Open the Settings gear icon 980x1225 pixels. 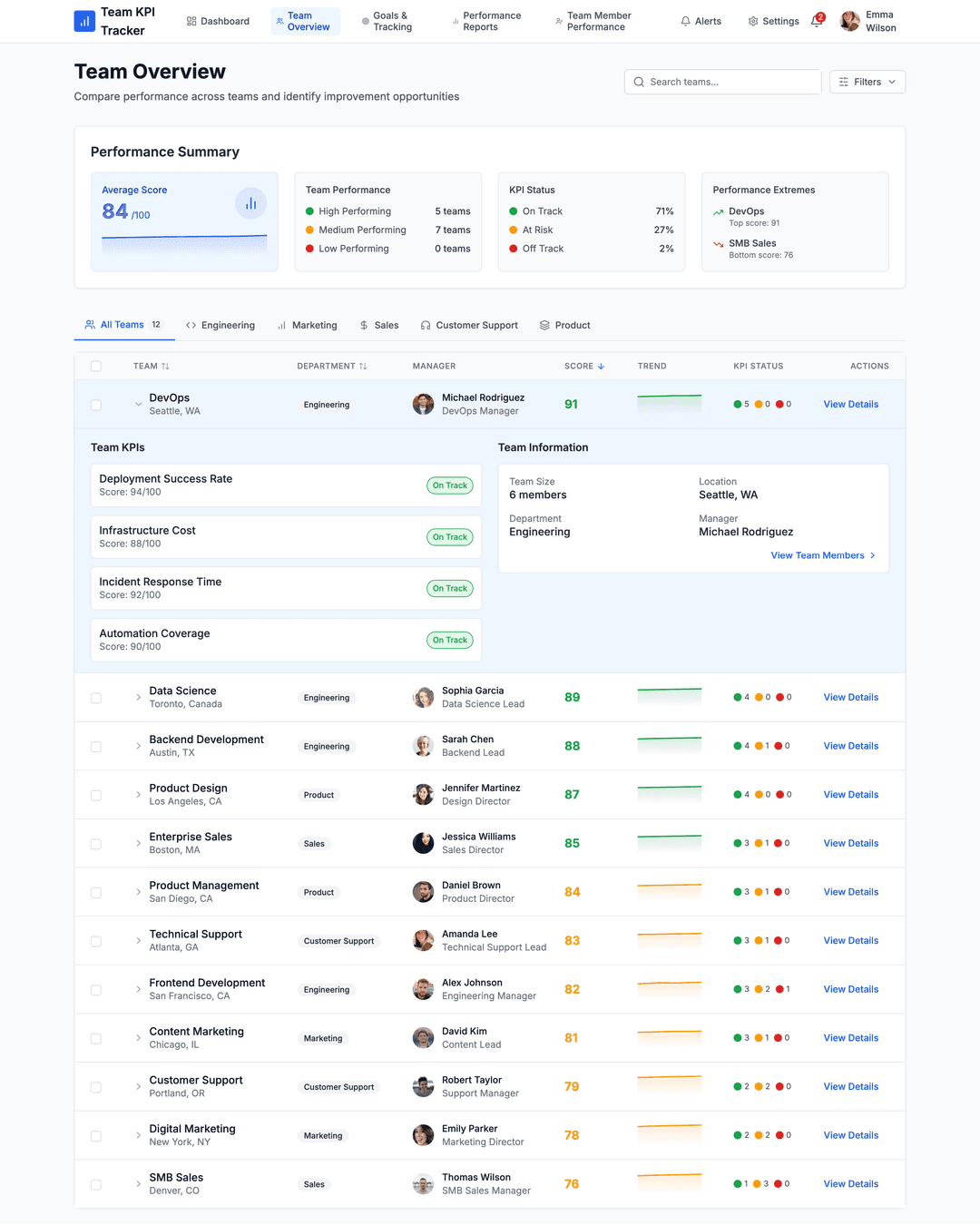coord(751,21)
